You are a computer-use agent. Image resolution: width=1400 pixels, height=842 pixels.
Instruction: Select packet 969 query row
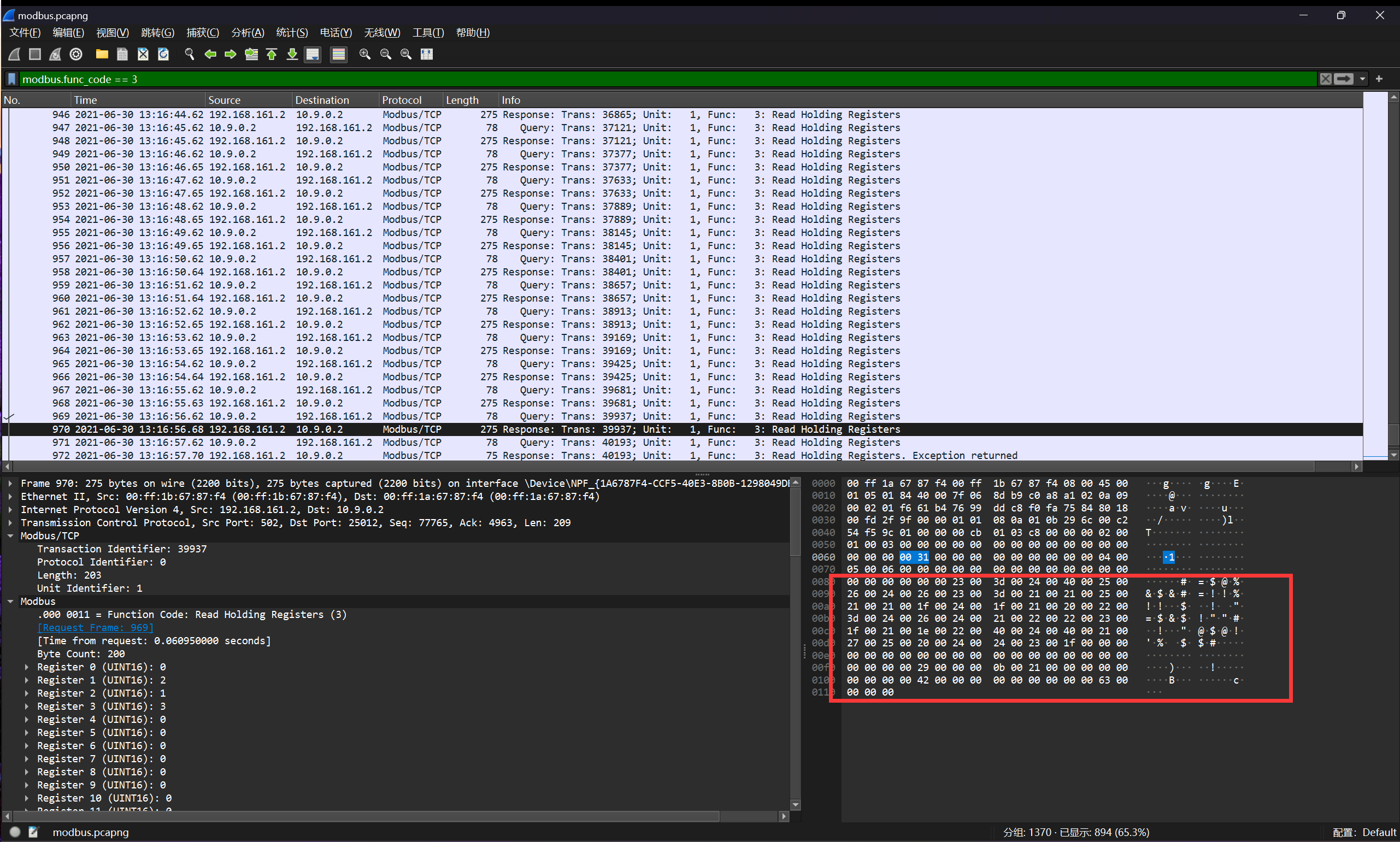coord(683,416)
